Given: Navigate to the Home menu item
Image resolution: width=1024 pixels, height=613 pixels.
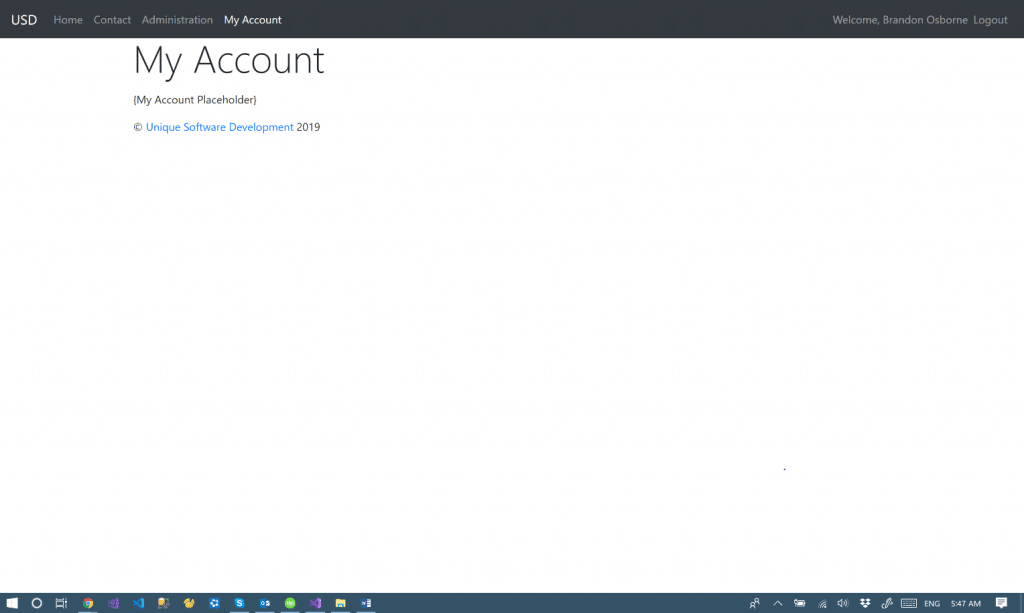Looking at the screenshot, I should click(x=68, y=19).
